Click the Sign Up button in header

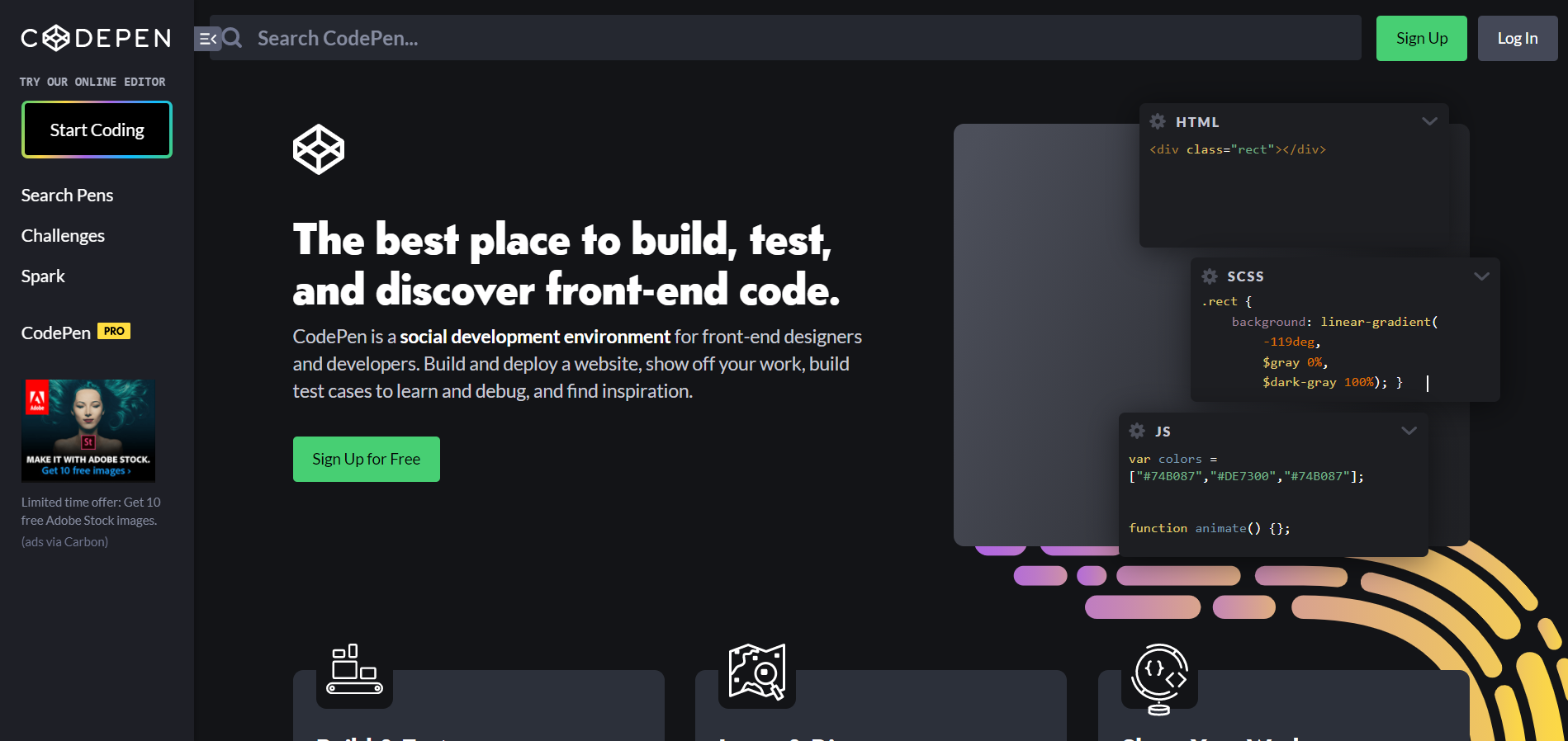[1421, 38]
